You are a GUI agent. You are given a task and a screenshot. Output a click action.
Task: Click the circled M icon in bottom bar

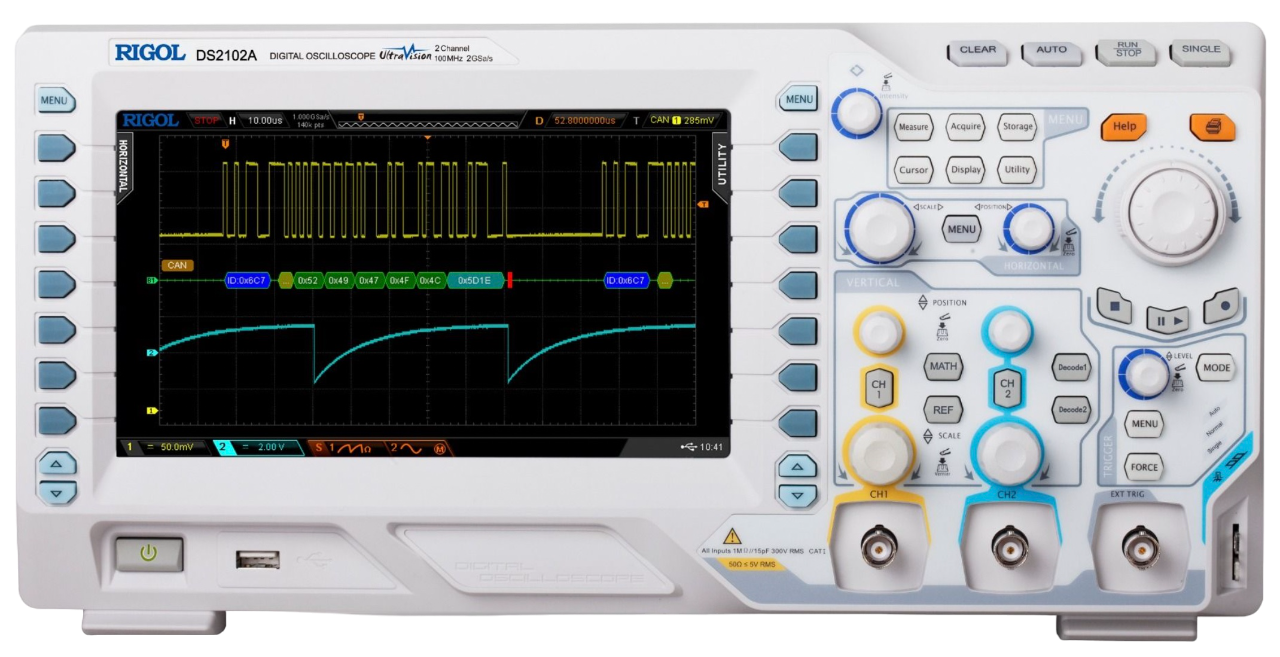point(439,448)
